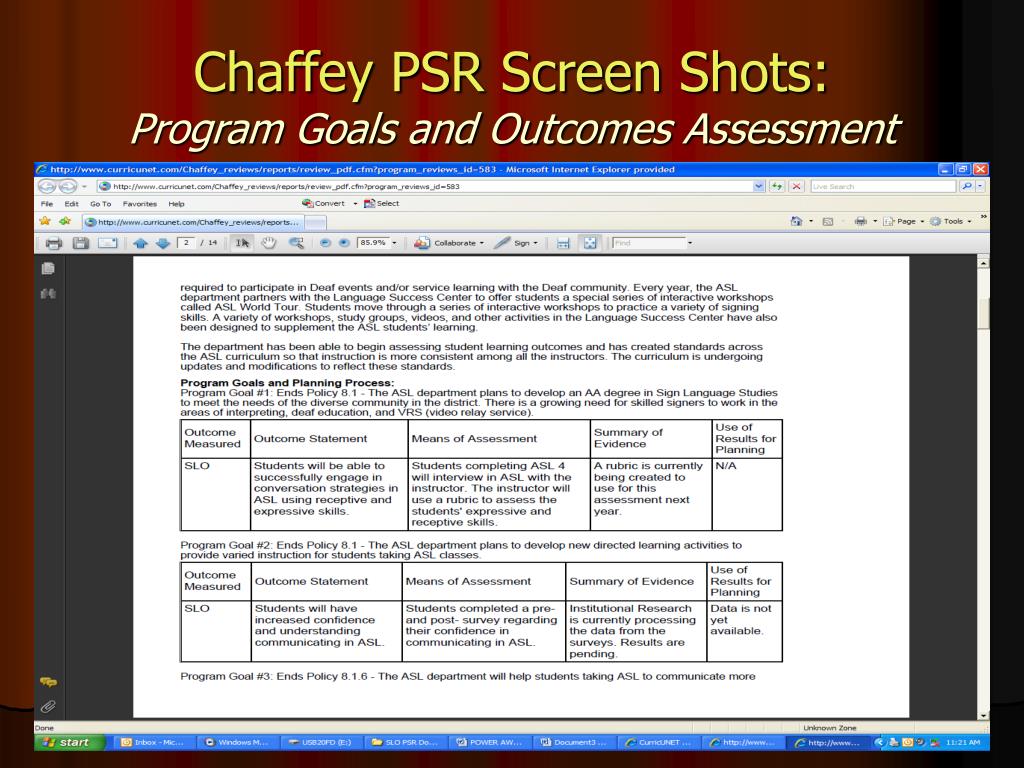Click the address bar URL field
The width and height of the screenshot is (1024, 768).
424,186
